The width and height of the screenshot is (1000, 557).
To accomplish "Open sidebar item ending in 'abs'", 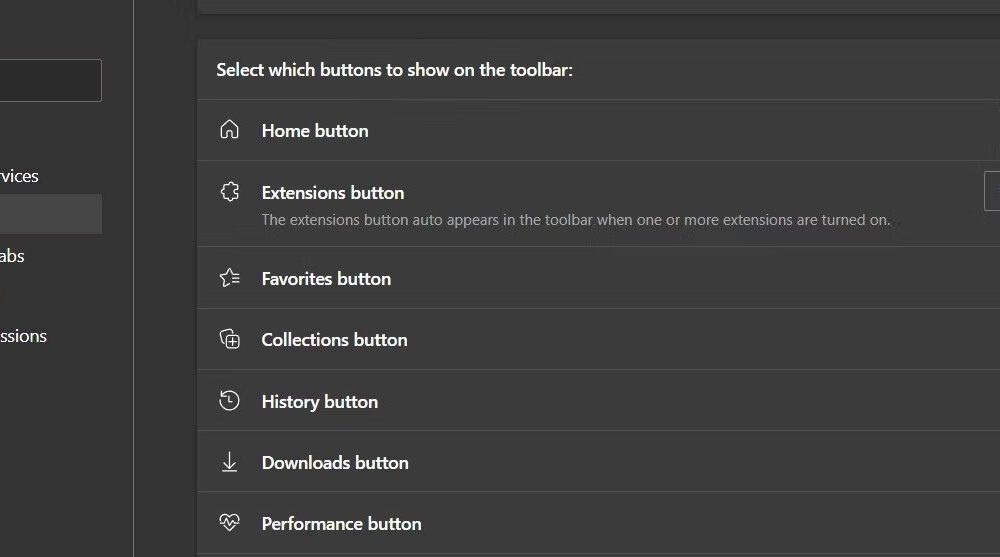I will pyautogui.click(x=12, y=256).
